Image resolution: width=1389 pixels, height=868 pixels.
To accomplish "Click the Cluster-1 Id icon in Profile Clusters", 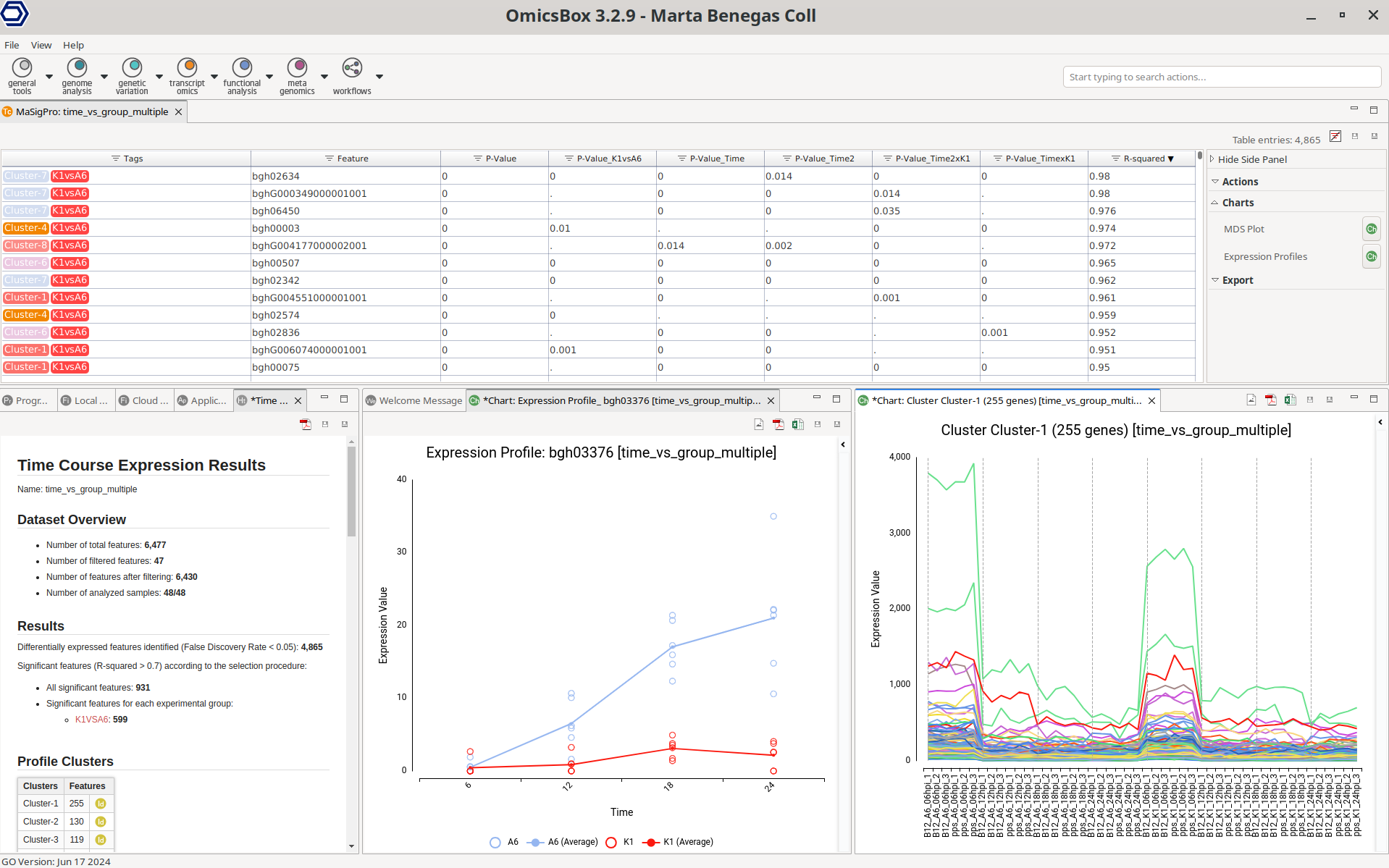I will pyautogui.click(x=101, y=804).
